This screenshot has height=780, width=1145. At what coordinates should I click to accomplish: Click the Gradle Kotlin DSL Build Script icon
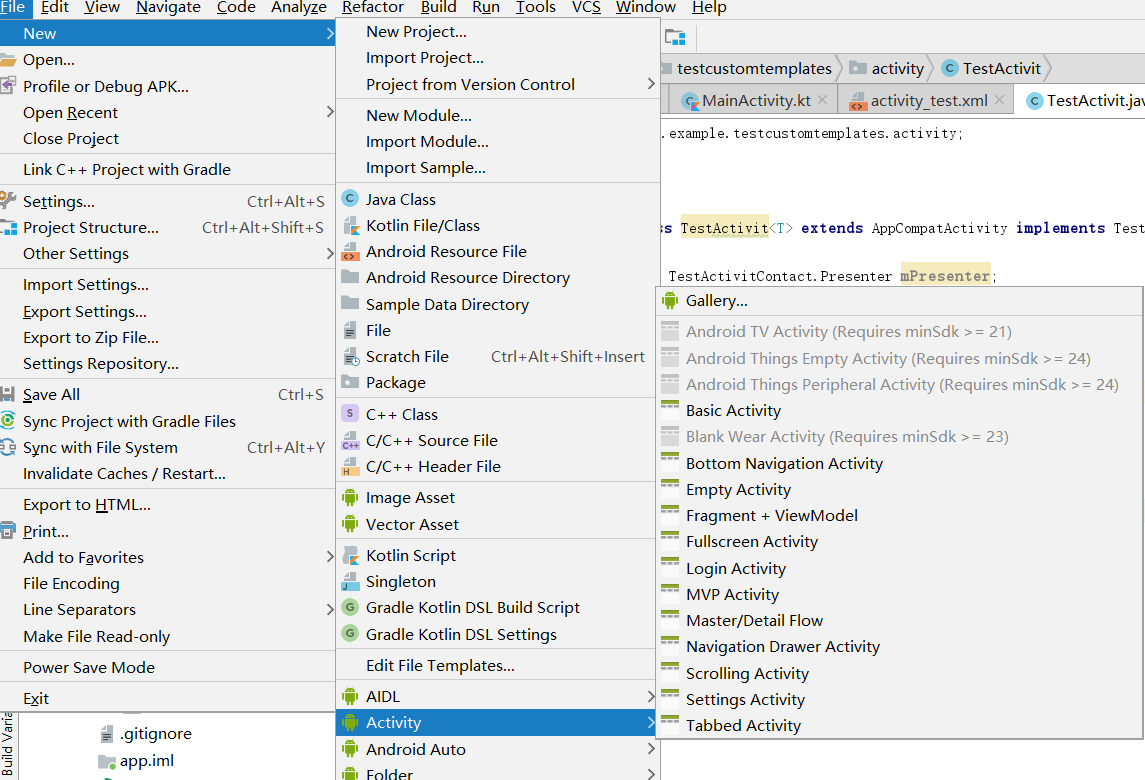pyautogui.click(x=351, y=607)
